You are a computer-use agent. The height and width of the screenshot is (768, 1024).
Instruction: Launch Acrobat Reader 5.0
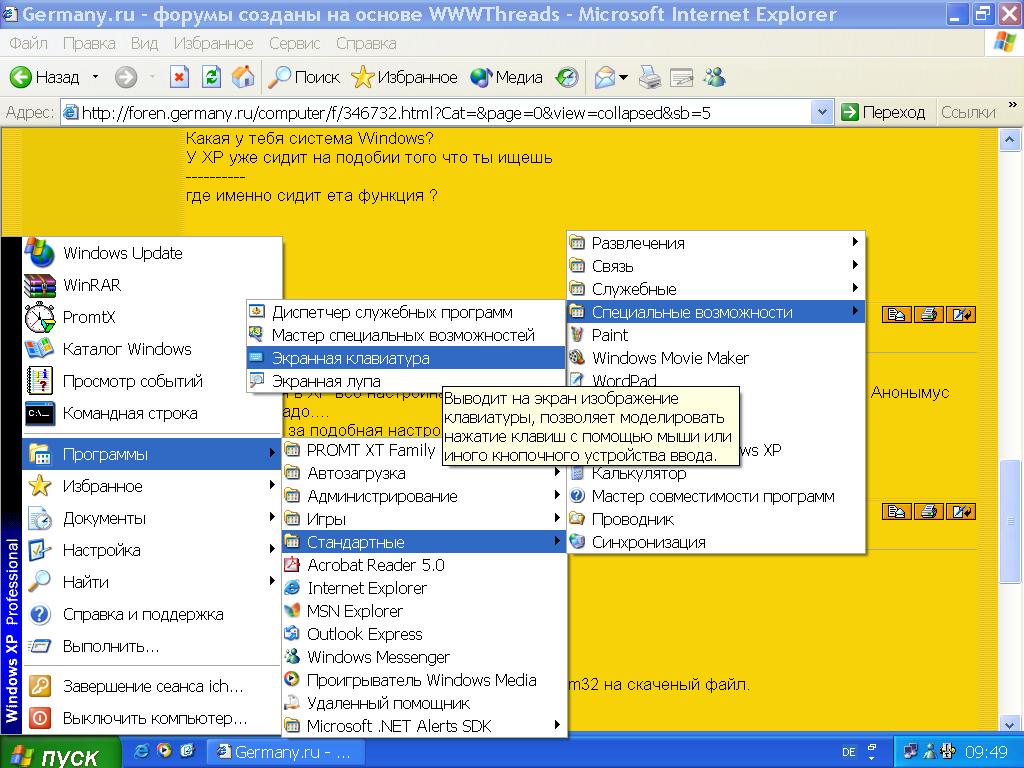click(x=424, y=565)
